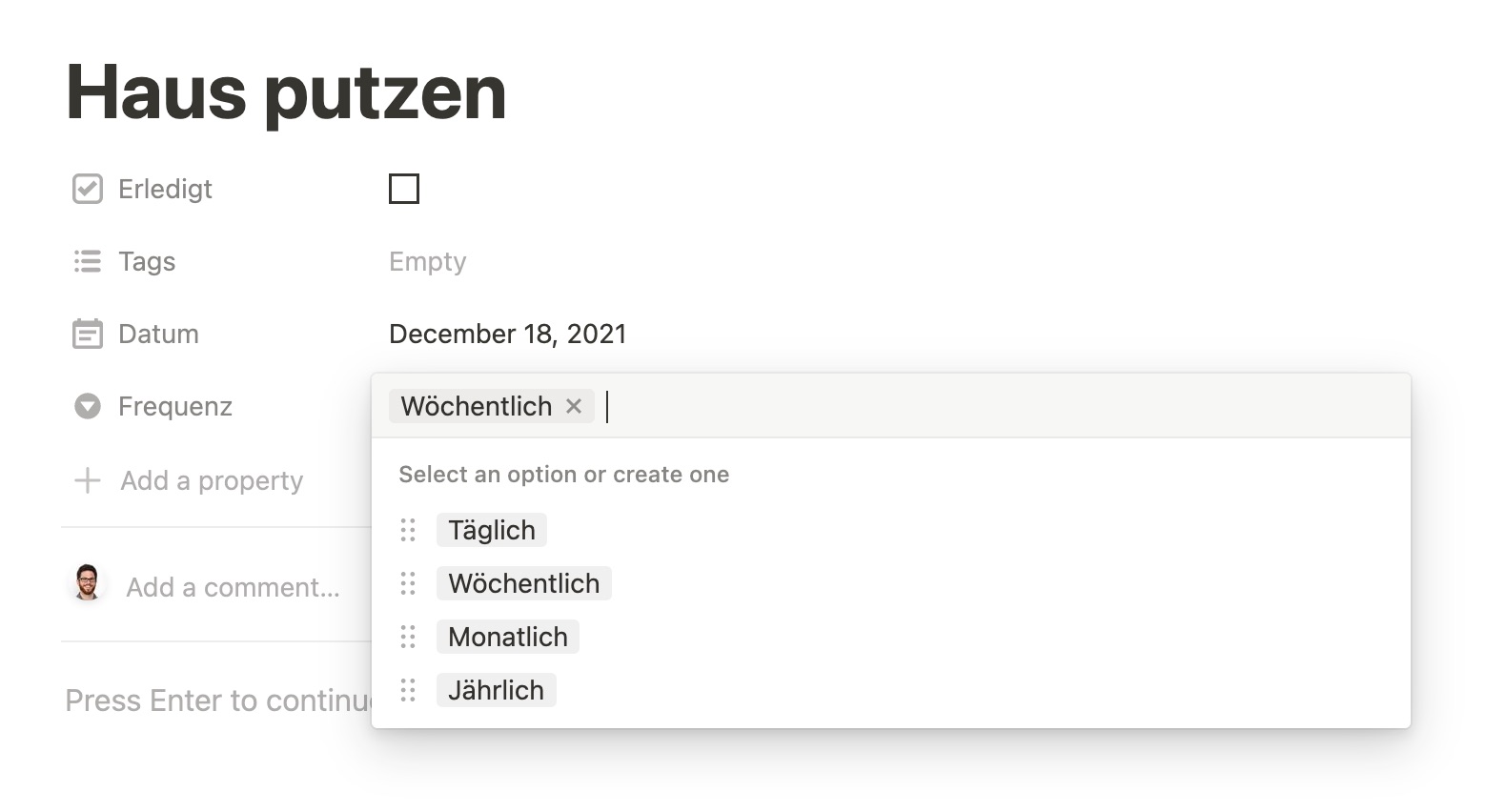Remove the selected Wöchentlich tag
This screenshot has width=1485, height=812.
click(574, 406)
